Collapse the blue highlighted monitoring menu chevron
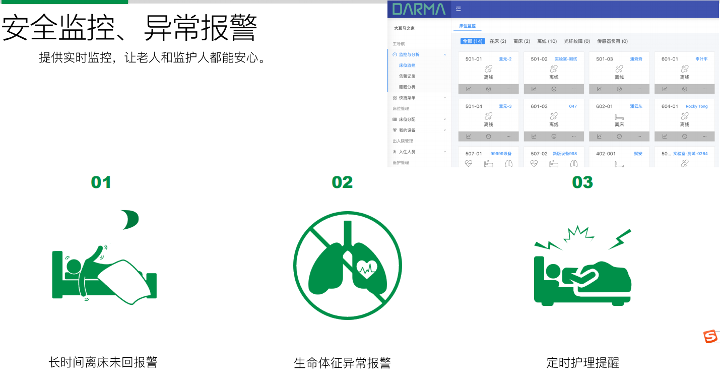Image resolution: width=720 pixels, height=386 pixels. tap(444, 55)
